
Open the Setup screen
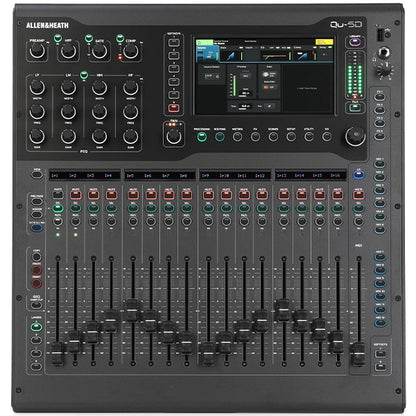point(291,137)
